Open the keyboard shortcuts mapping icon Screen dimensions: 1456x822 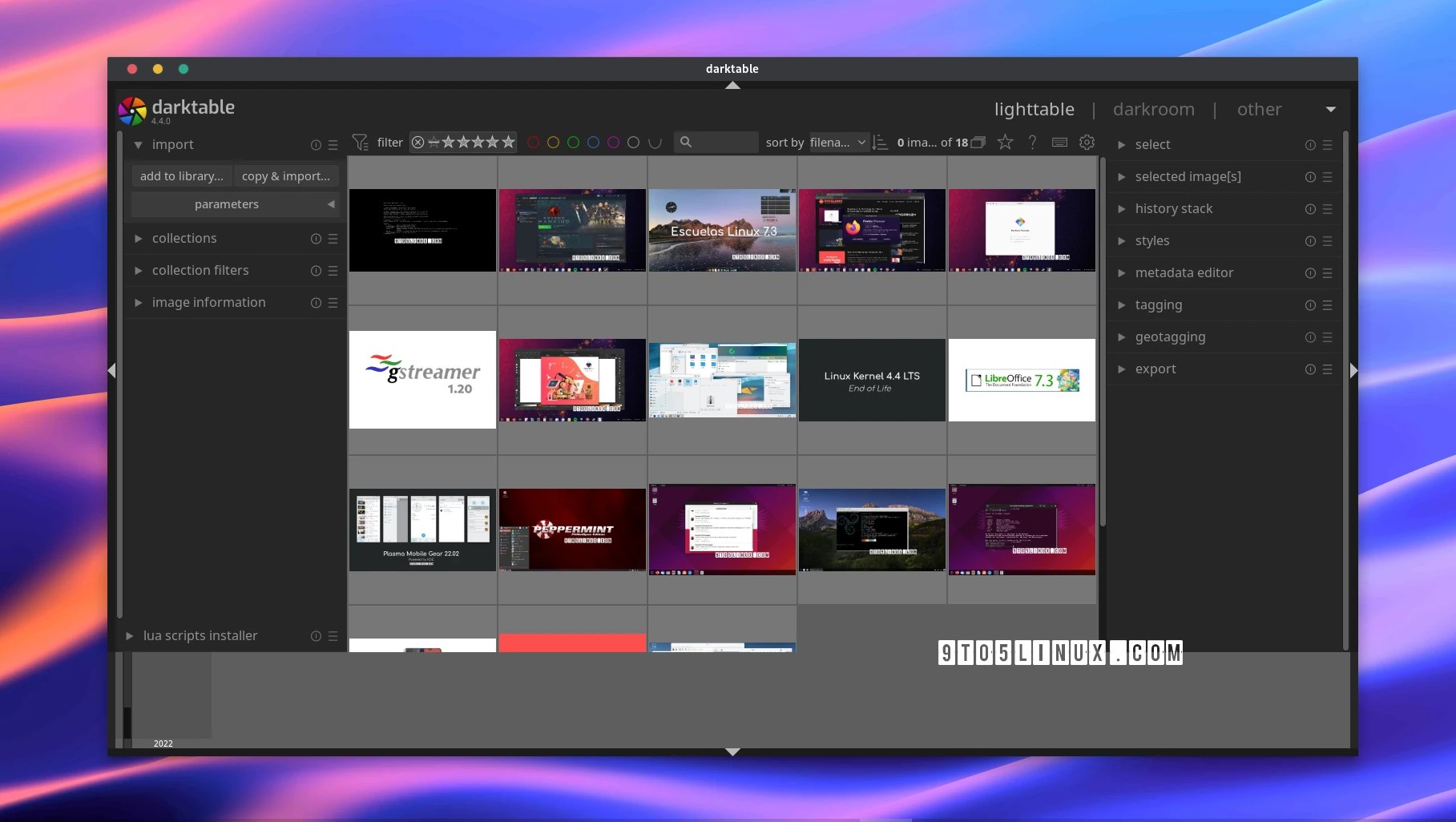point(1059,142)
